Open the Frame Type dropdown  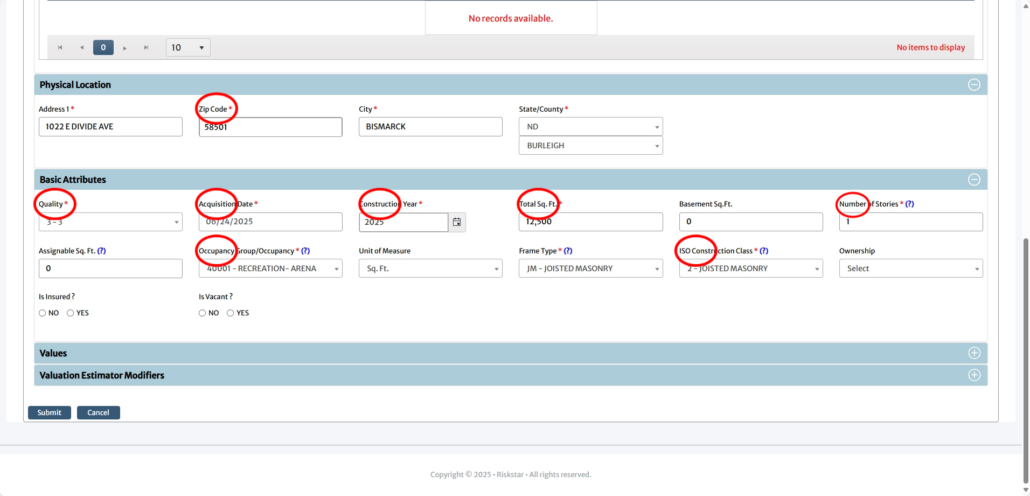[590, 268]
